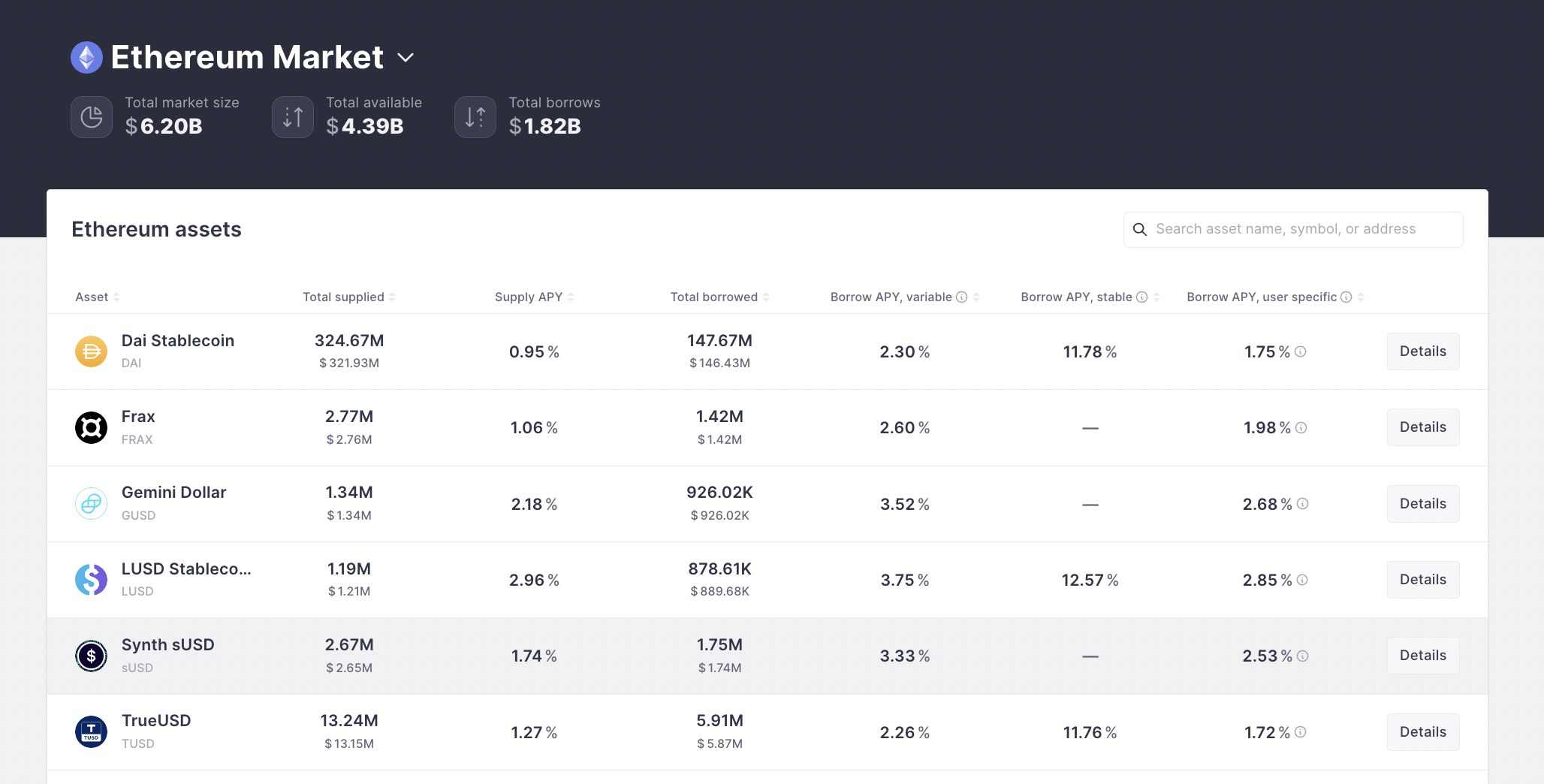The image size is (1544, 784).
Task: Click the $6.20B total market size value
Action: coord(164,126)
